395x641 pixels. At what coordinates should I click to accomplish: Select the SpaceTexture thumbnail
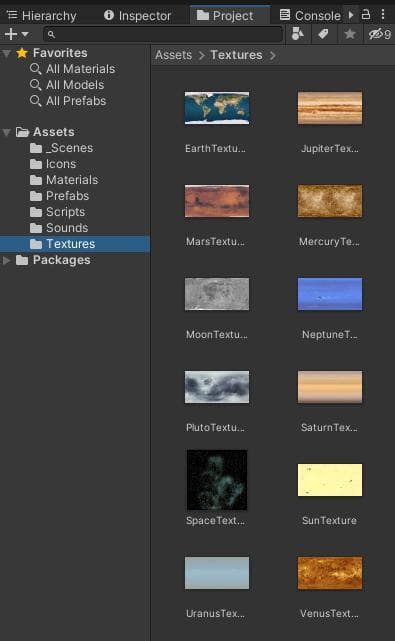click(217, 480)
